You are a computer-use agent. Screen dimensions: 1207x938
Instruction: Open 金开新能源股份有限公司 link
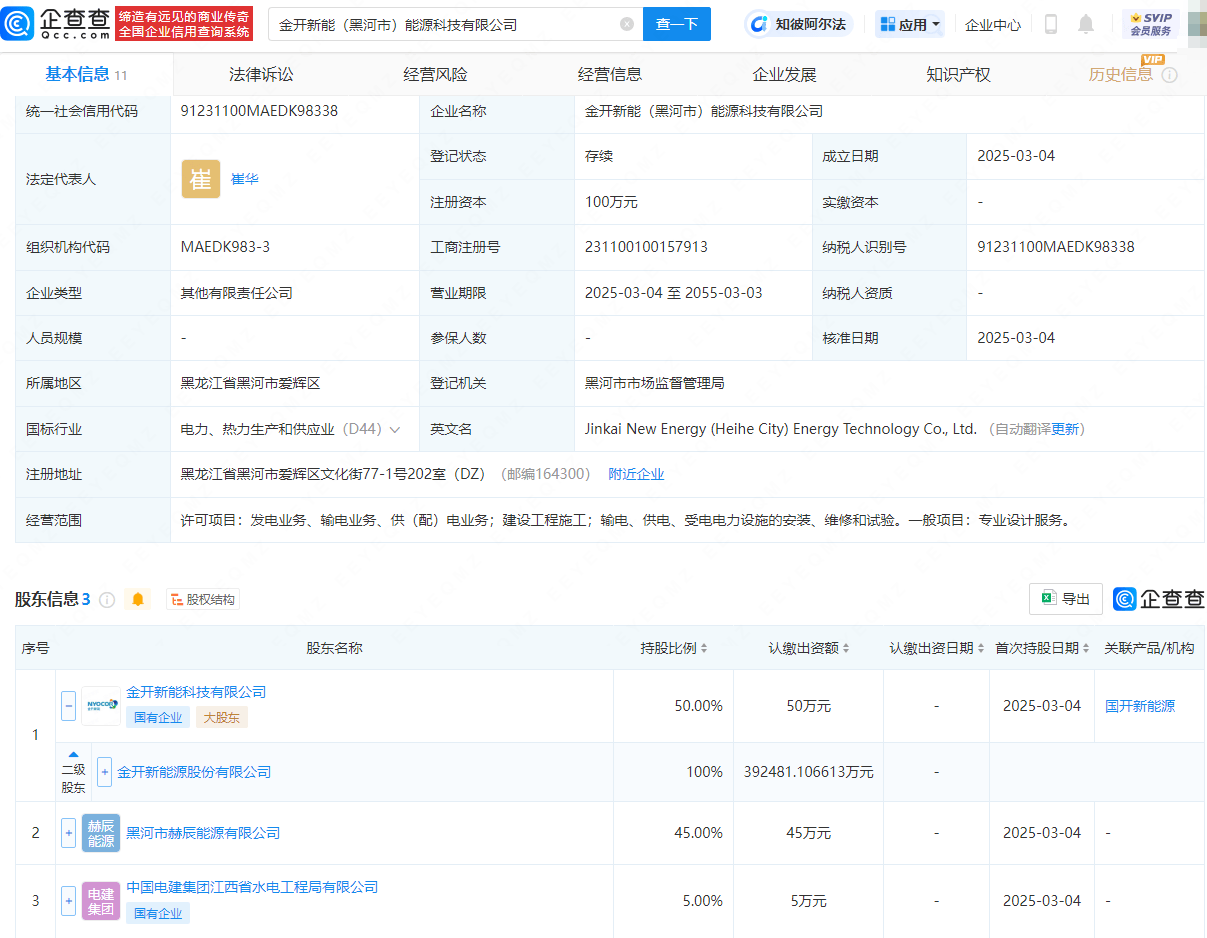coord(194,772)
